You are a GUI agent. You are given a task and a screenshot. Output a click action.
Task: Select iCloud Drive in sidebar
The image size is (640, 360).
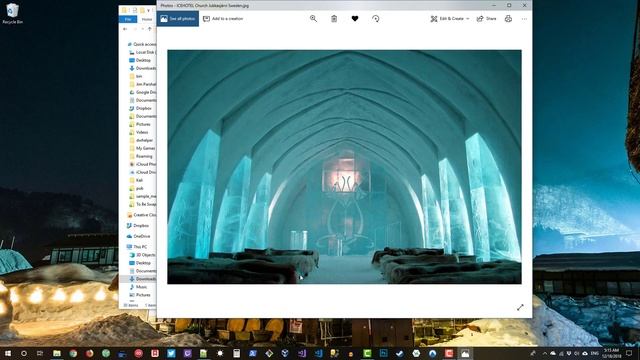coord(142,172)
